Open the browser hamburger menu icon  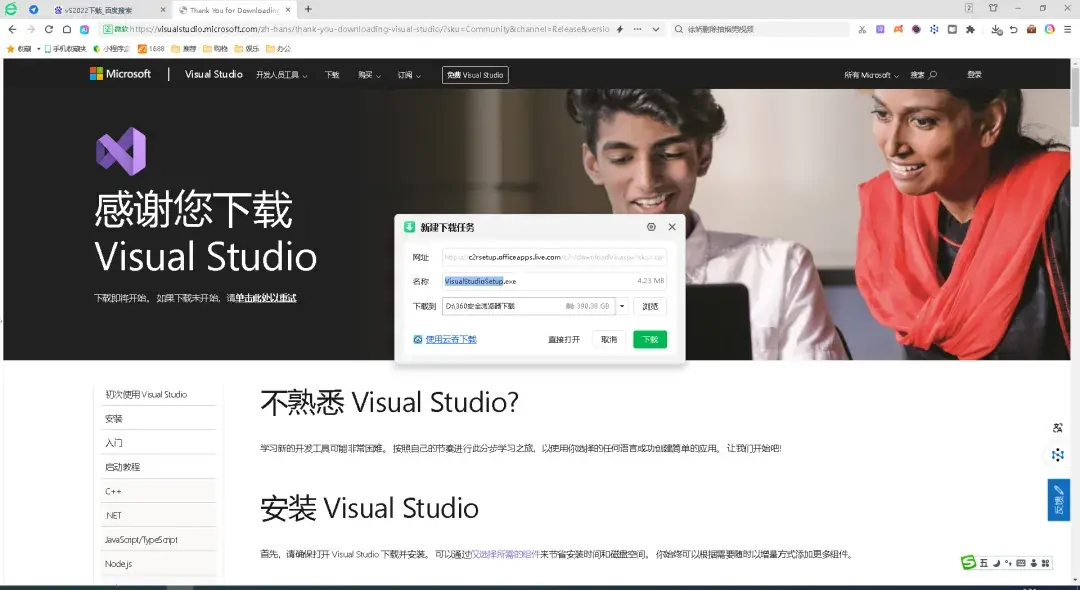point(1067,28)
